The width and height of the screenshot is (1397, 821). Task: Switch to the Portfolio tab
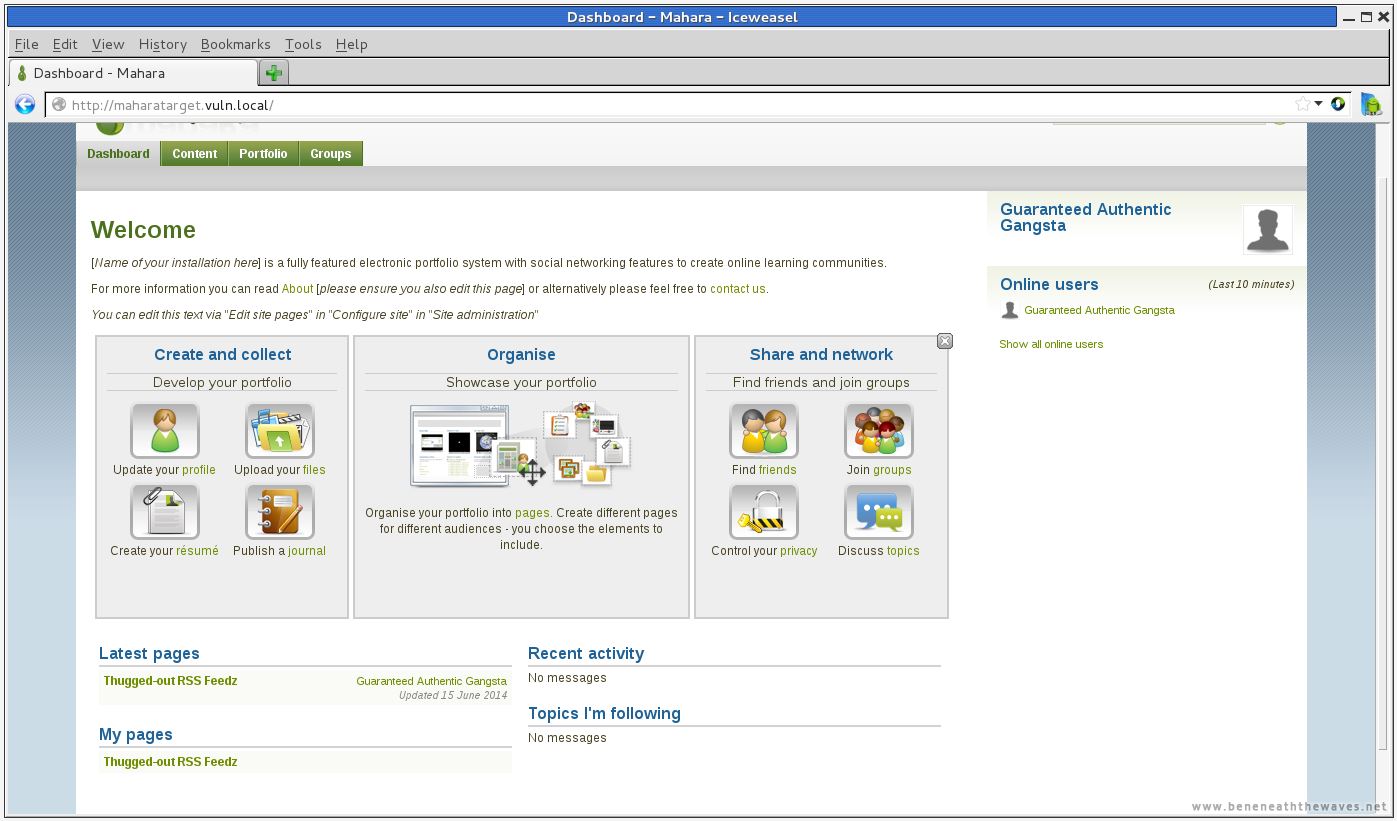pos(263,154)
